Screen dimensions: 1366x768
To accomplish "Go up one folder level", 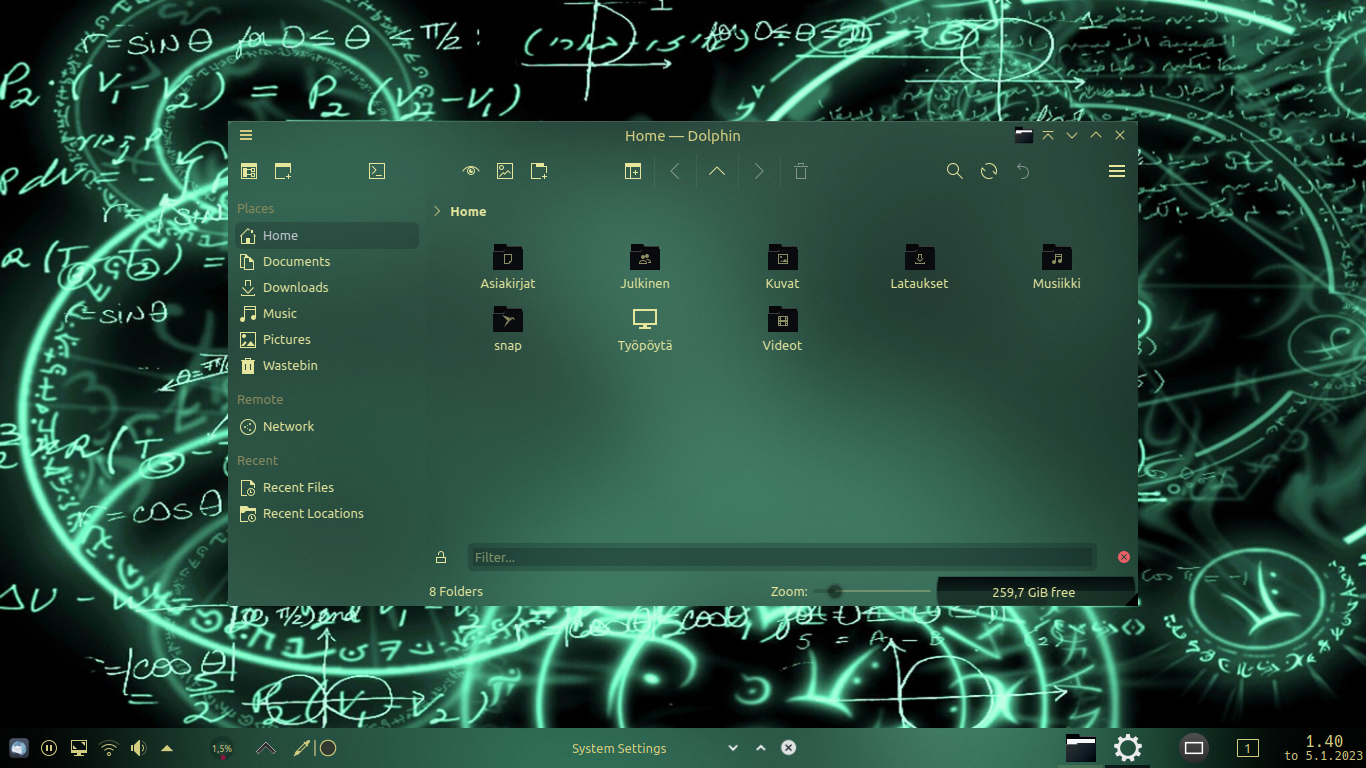I will [717, 171].
